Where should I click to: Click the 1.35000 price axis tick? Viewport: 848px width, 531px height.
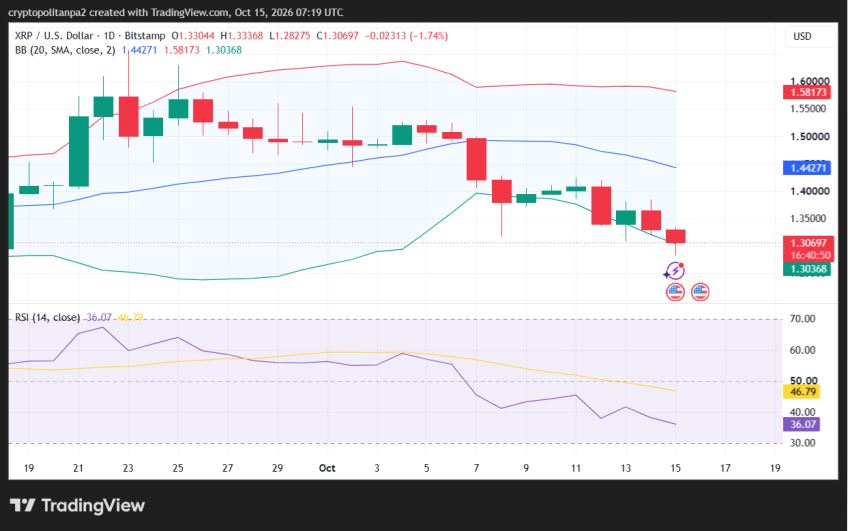pos(809,218)
